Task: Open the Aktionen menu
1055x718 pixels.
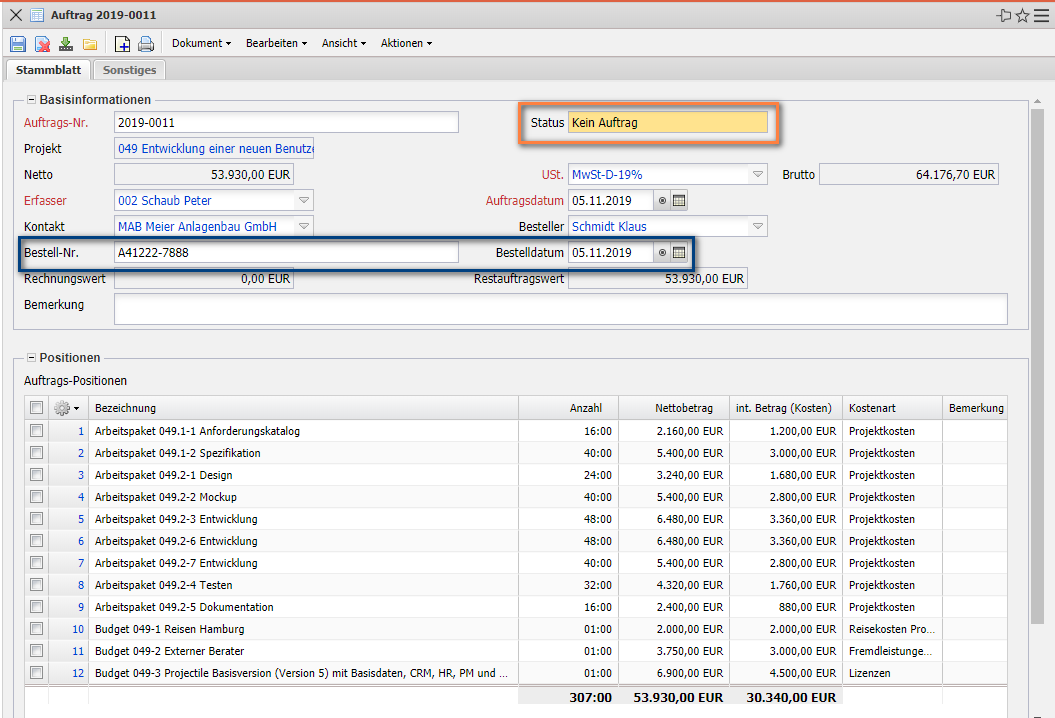Action: 406,44
